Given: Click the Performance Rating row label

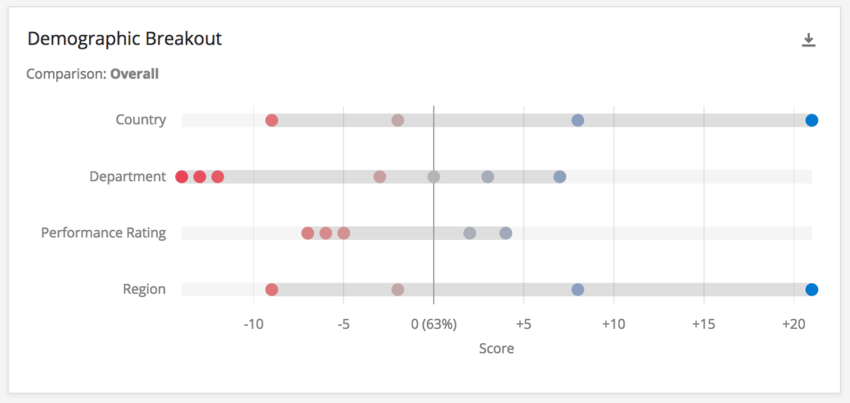Looking at the screenshot, I should [103, 233].
